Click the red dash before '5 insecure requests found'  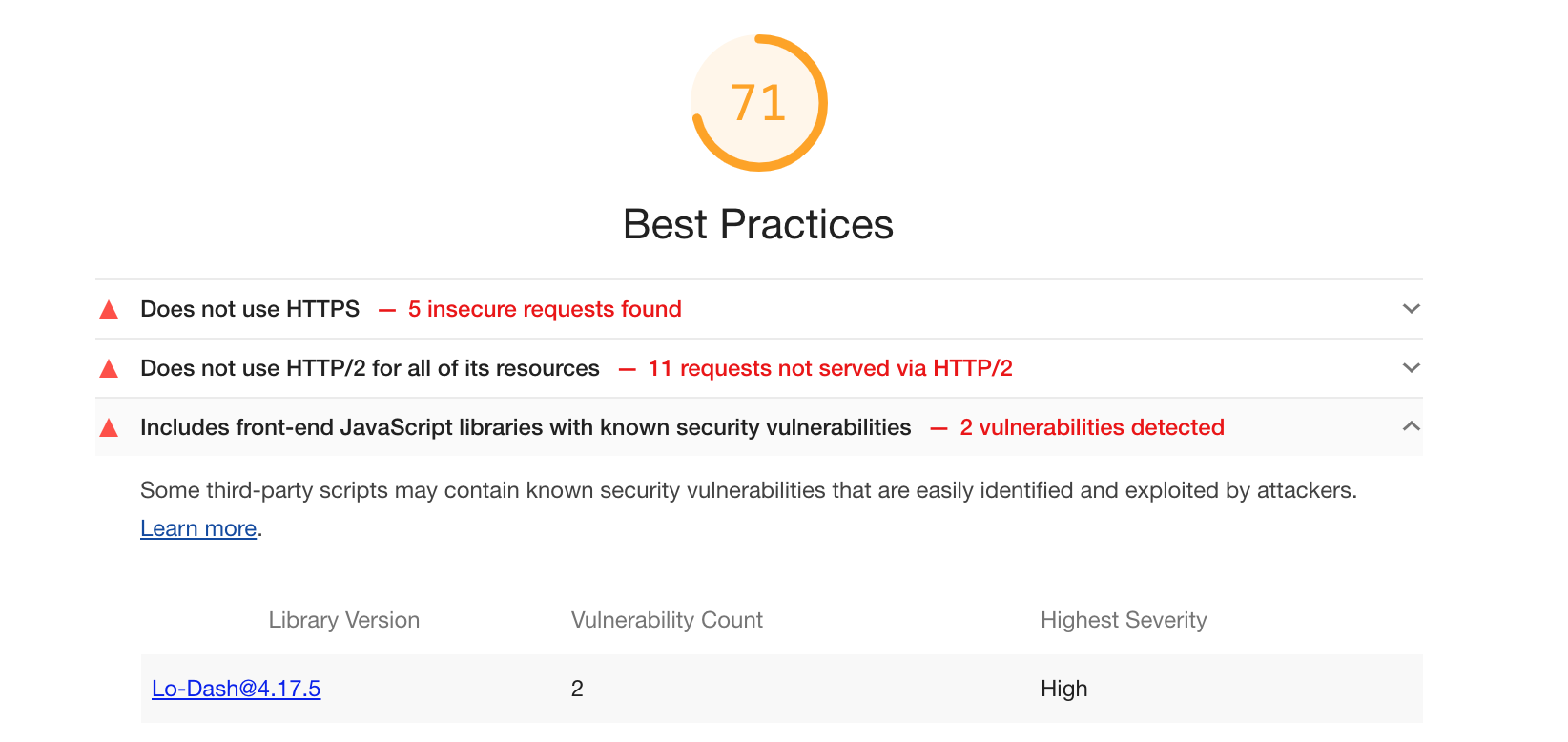pyautogui.click(x=386, y=308)
